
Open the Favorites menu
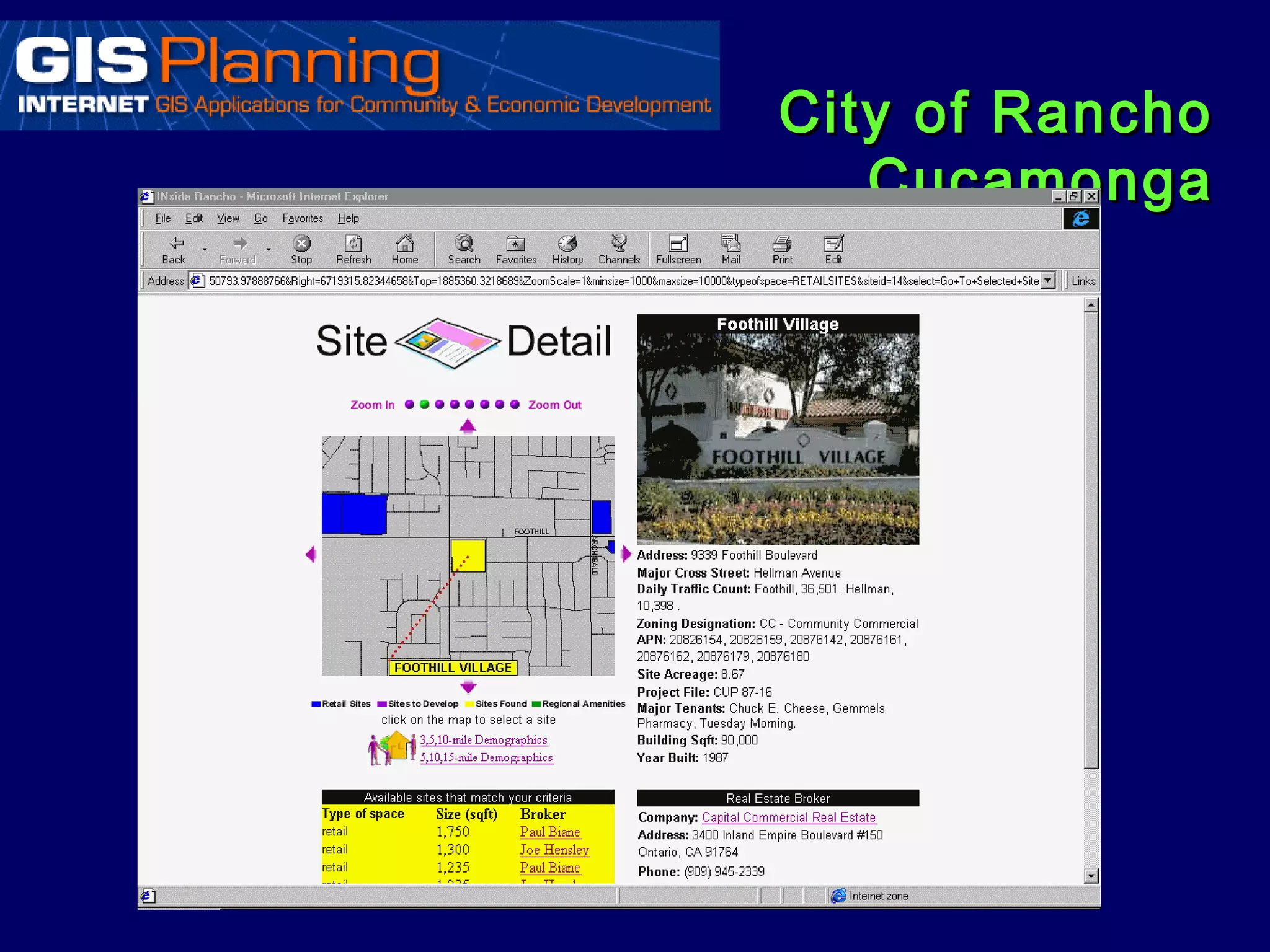[x=303, y=218]
